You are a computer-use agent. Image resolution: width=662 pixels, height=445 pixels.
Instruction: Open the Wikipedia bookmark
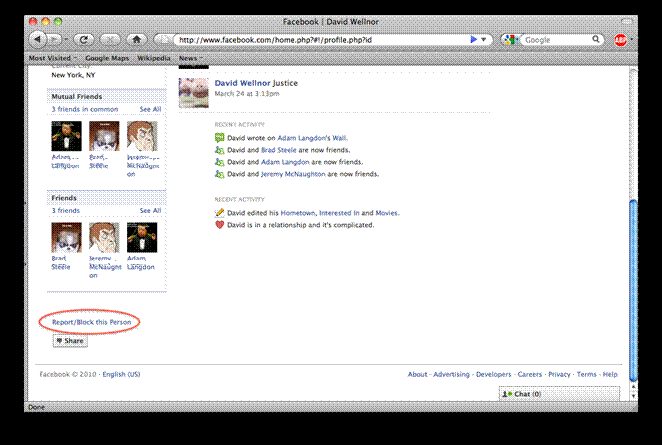[x=154, y=58]
